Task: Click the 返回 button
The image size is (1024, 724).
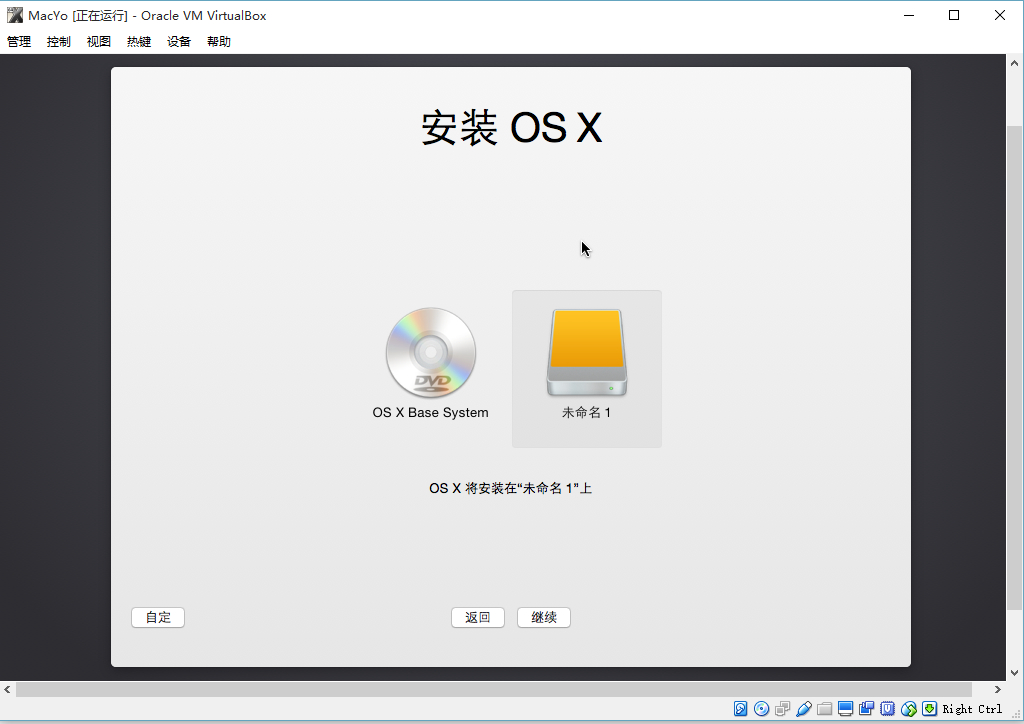Action: pyautogui.click(x=477, y=617)
